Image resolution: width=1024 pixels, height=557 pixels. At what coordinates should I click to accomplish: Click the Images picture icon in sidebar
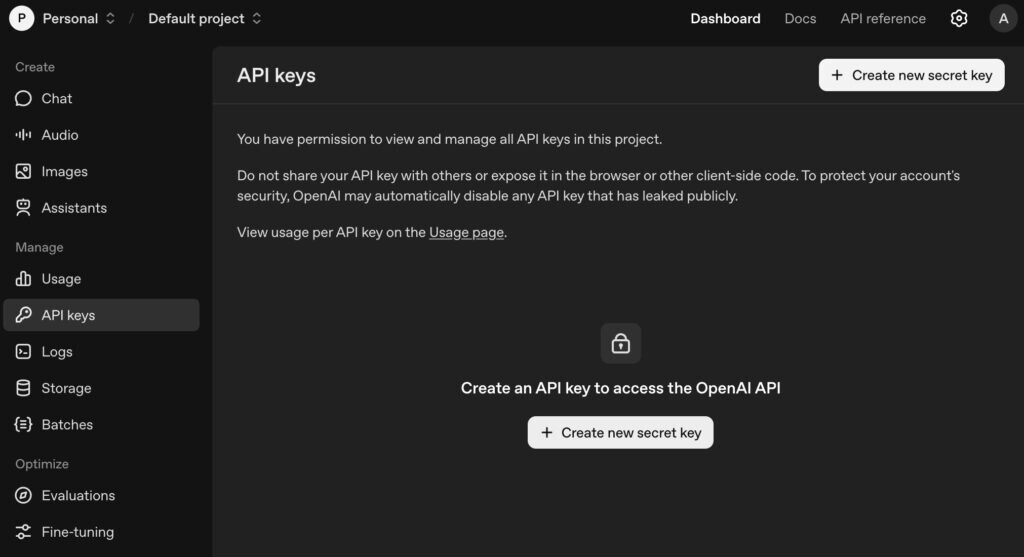[23, 172]
